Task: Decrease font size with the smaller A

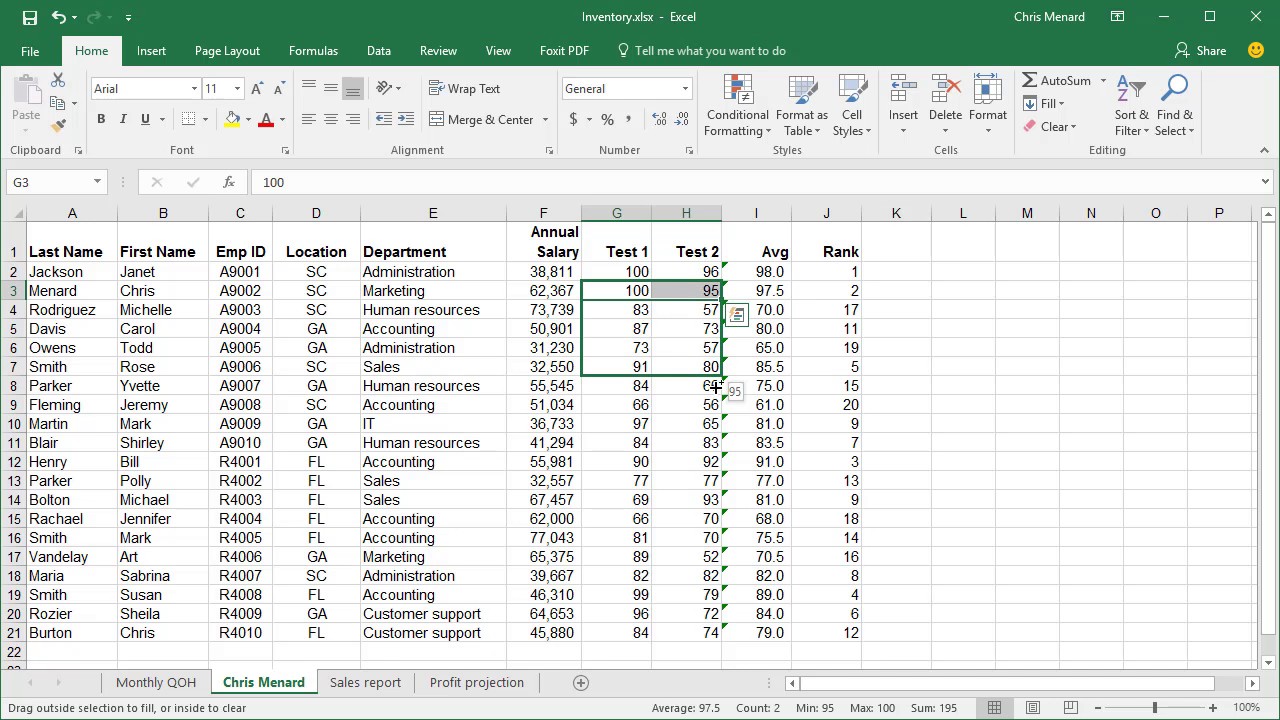Action: click(277, 89)
